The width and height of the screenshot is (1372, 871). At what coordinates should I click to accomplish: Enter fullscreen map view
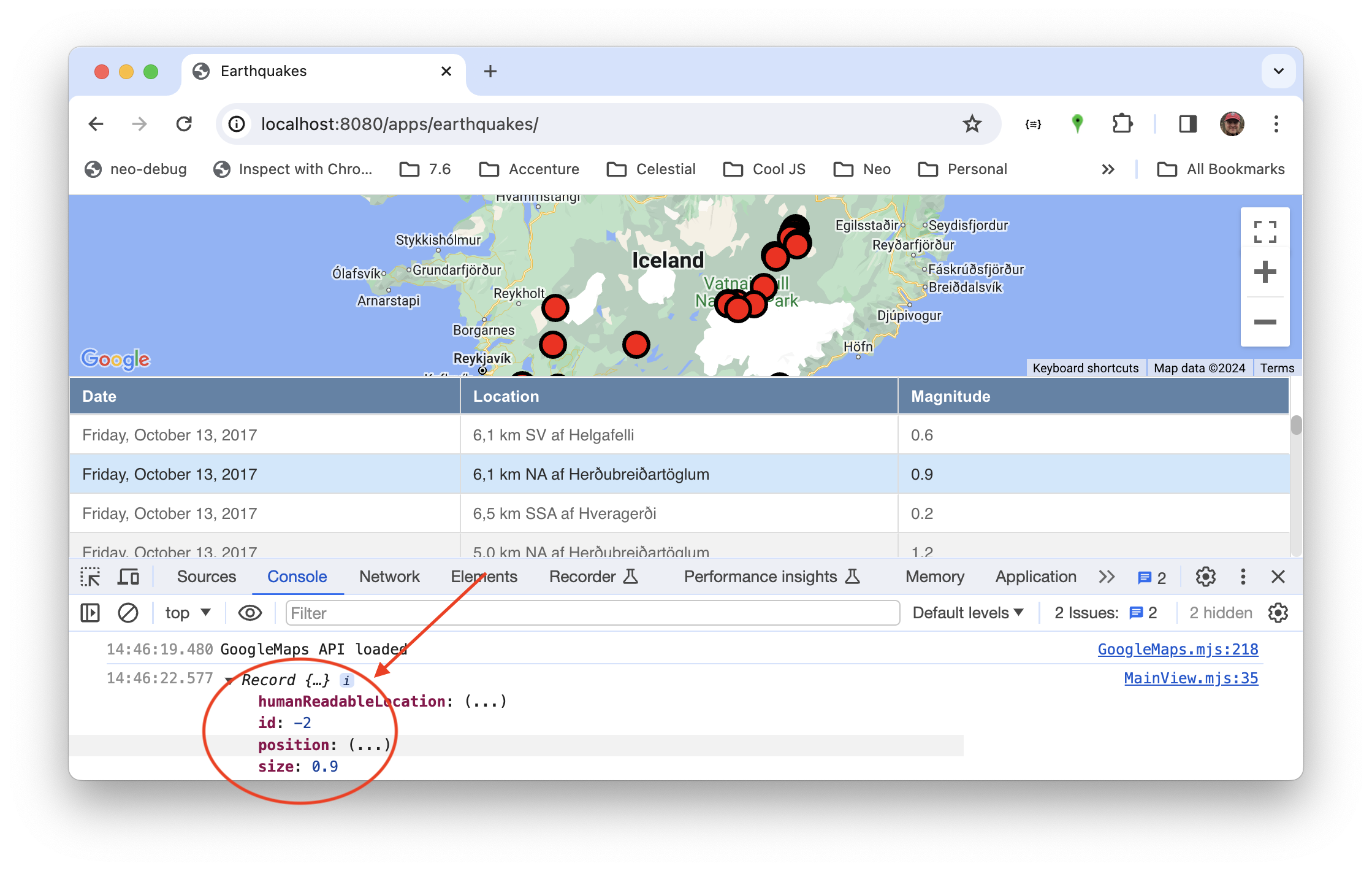pyautogui.click(x=1265, y=232)
